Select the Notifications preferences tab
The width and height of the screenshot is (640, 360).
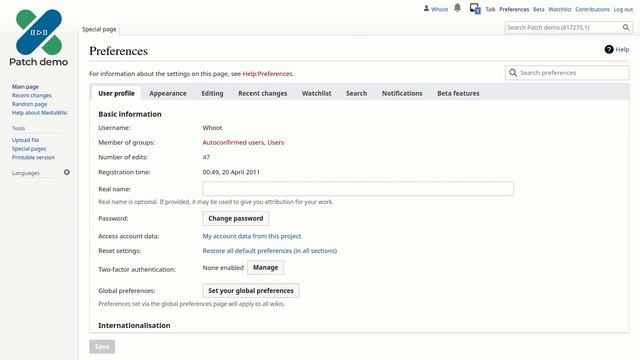pyautogui.click(x=402, y=93)
